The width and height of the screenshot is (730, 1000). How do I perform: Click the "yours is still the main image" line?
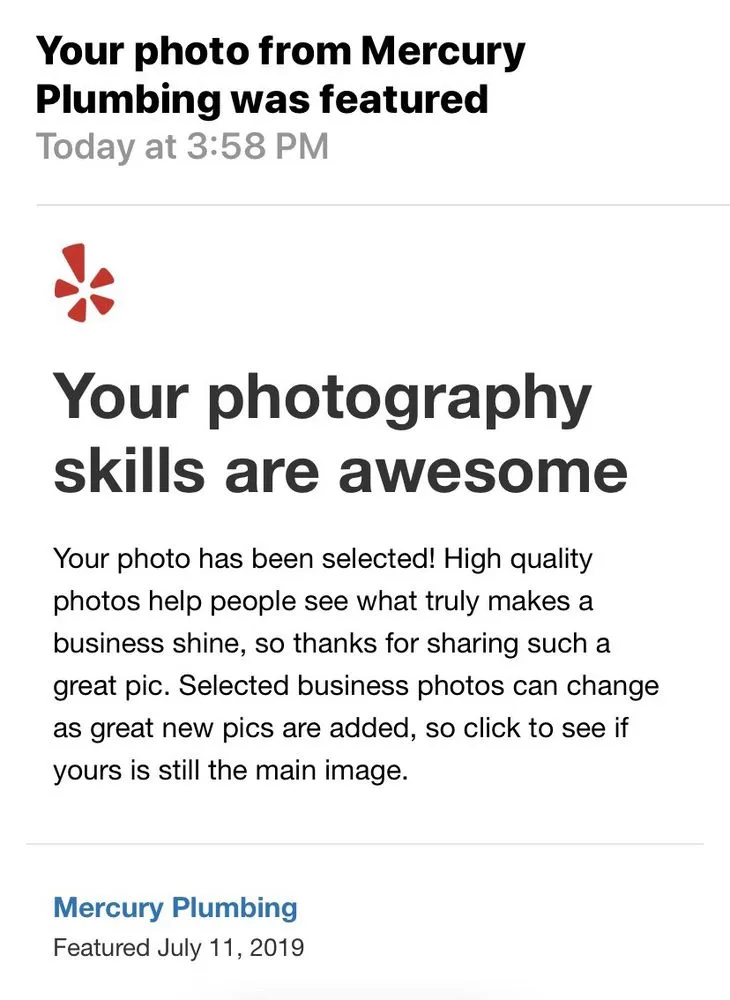click(x=230, y=772)
